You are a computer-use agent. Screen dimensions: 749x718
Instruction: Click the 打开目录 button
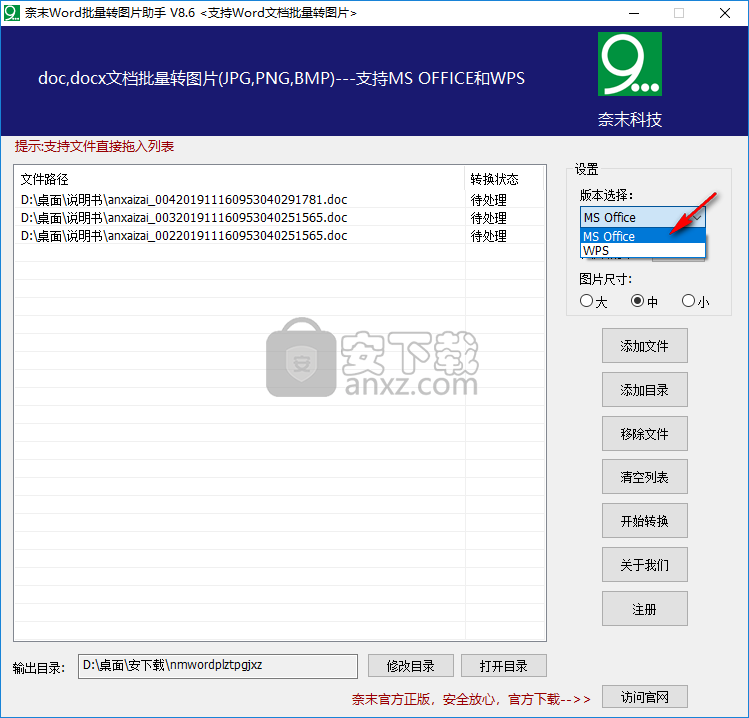pos(503,665)
